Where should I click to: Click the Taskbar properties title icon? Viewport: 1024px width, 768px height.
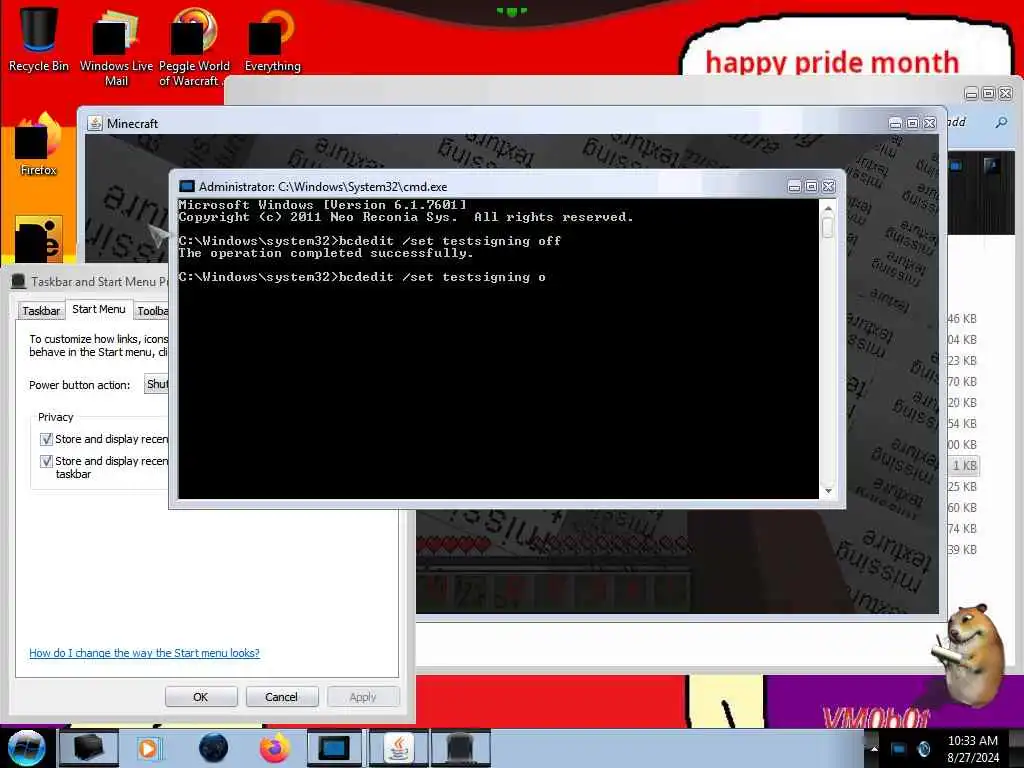click(18, 281)
